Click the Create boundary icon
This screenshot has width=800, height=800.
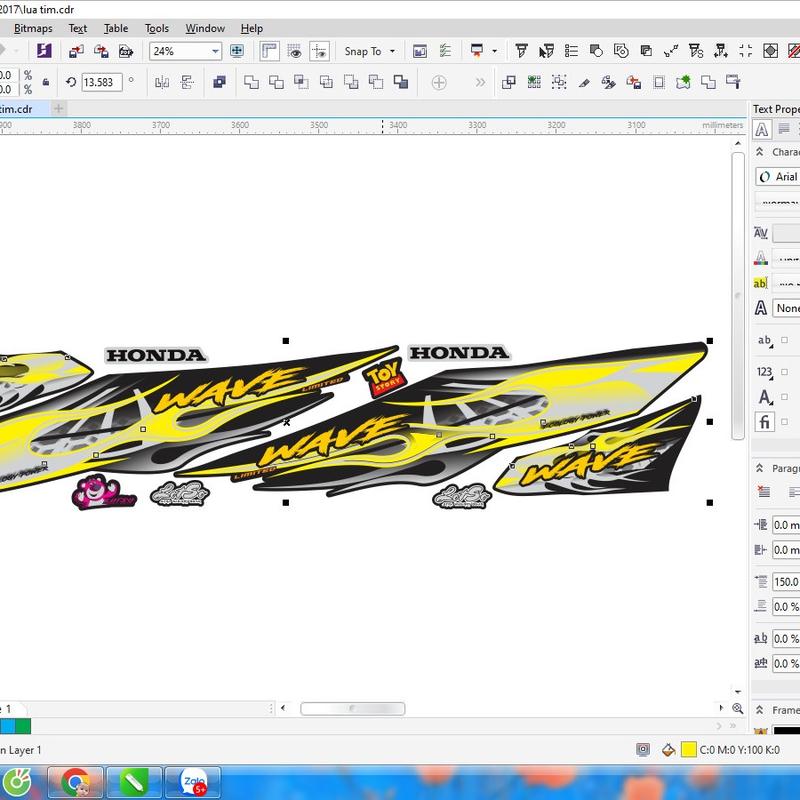click(401, 82)
